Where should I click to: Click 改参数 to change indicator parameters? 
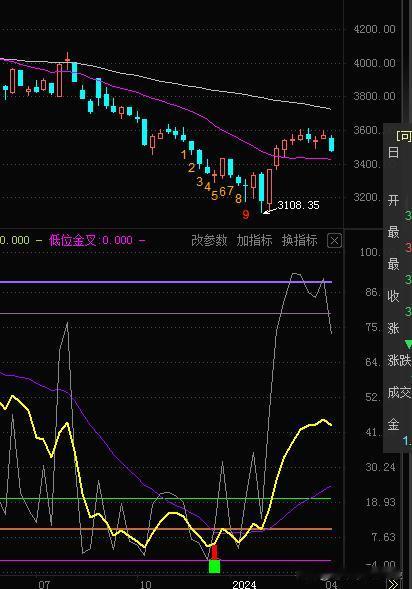[209, 240]
